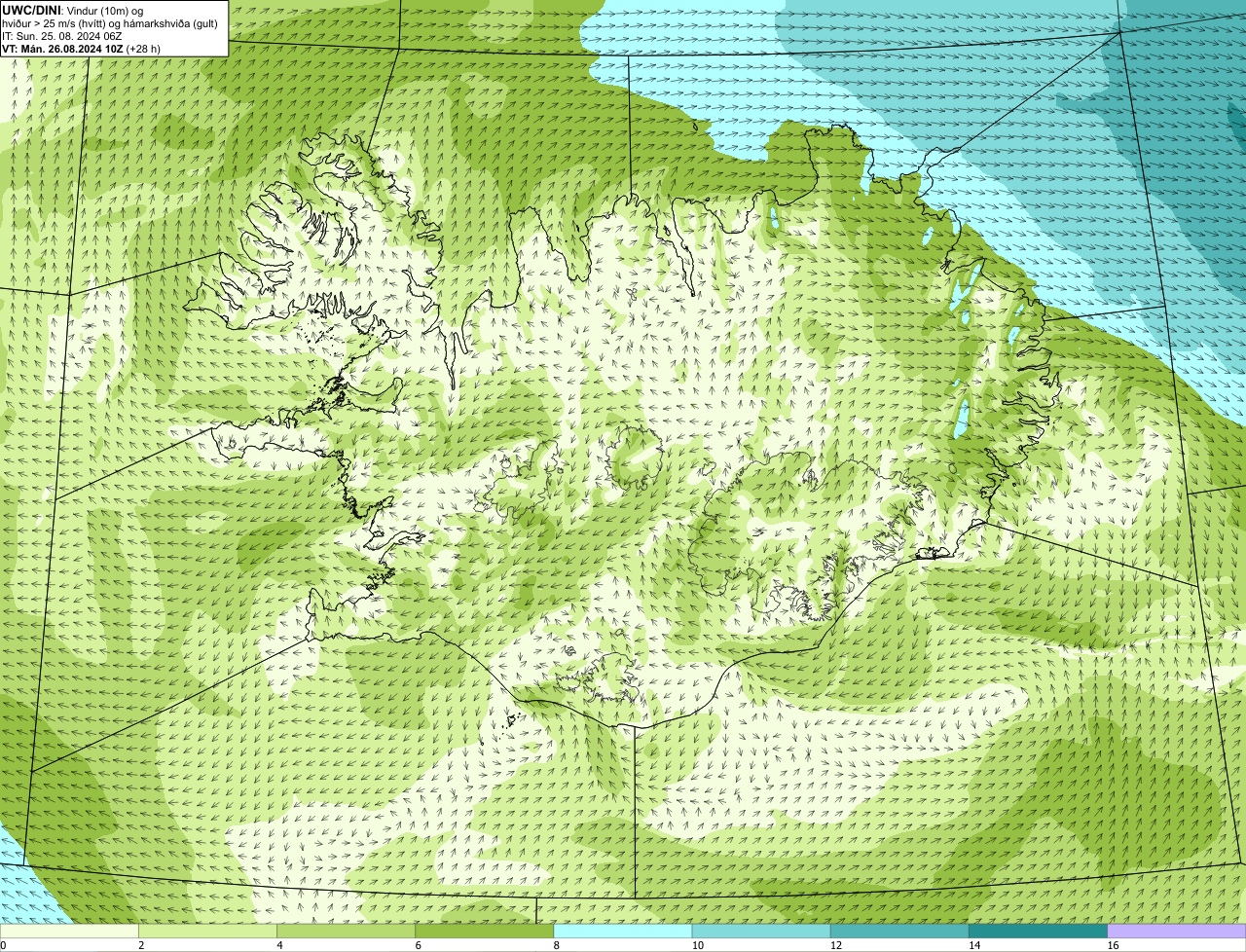Click the legend scale label "4"
Viewport: 1246px width, 952px height.
pyautogui.click(x=279, y=945)
